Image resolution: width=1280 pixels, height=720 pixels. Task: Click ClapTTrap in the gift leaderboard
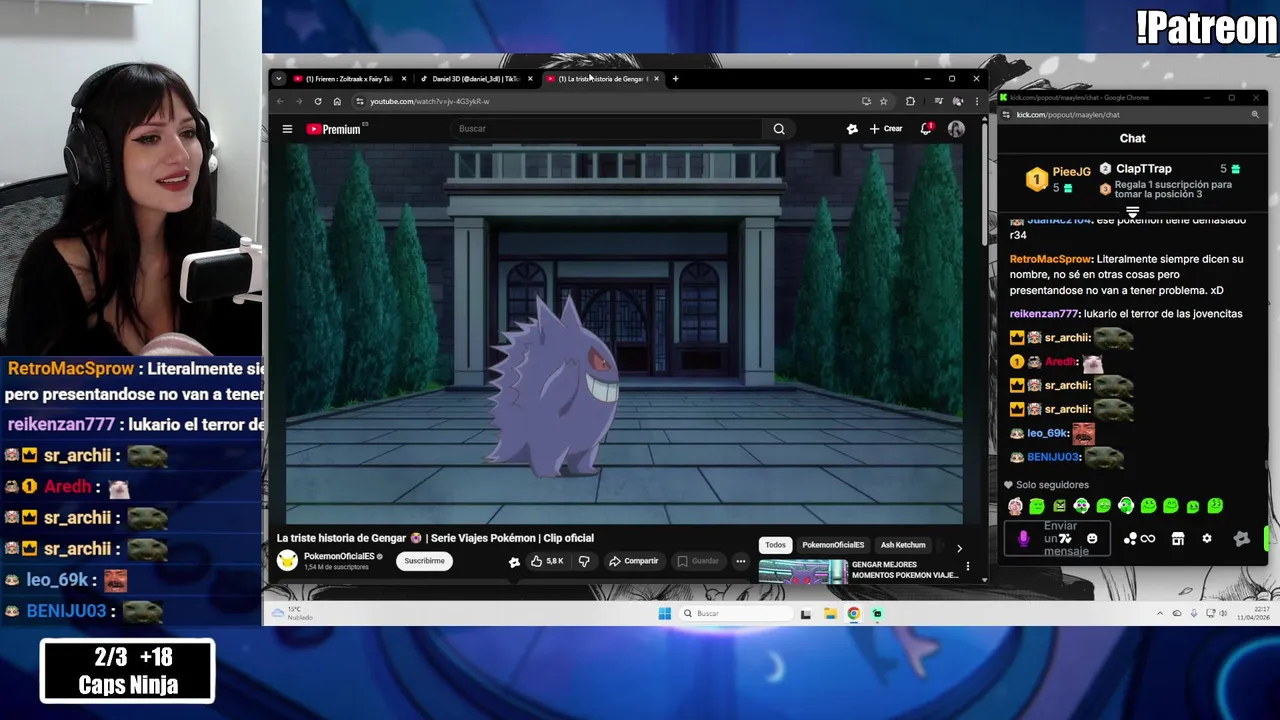pos(1143,169)
